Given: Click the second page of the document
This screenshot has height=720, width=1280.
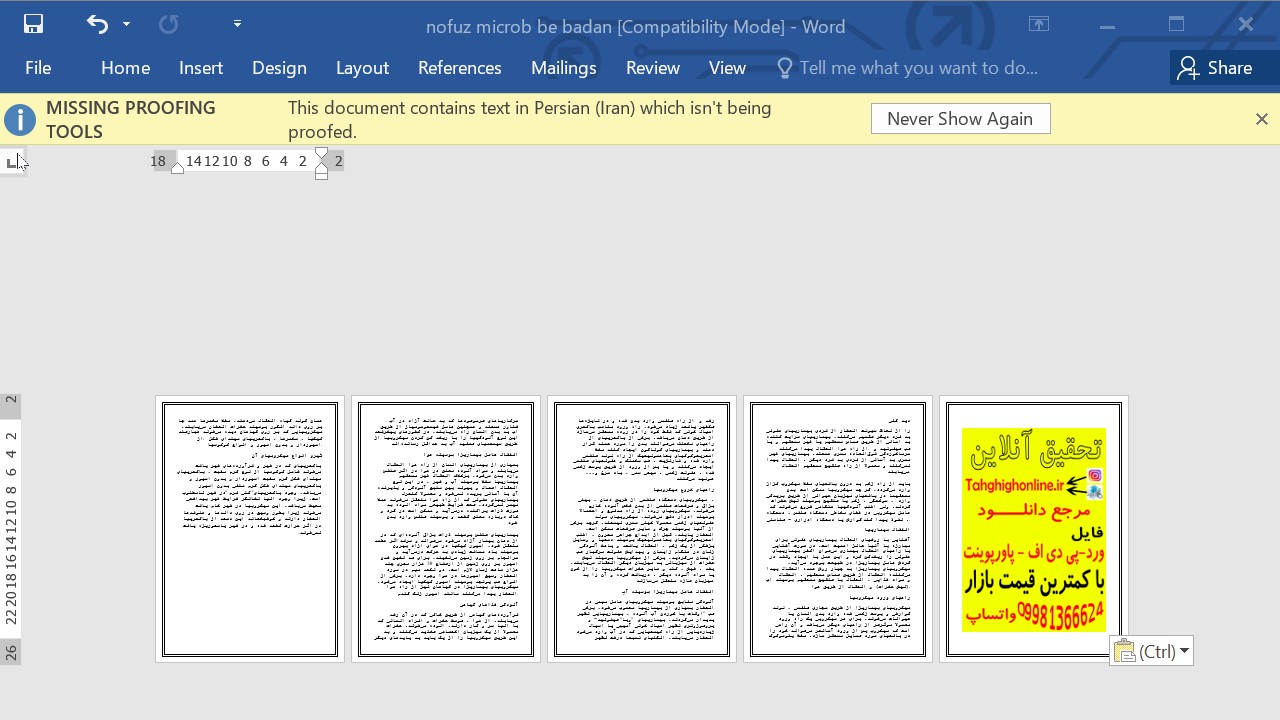Looking at the screenshot, I should [446, 529].
